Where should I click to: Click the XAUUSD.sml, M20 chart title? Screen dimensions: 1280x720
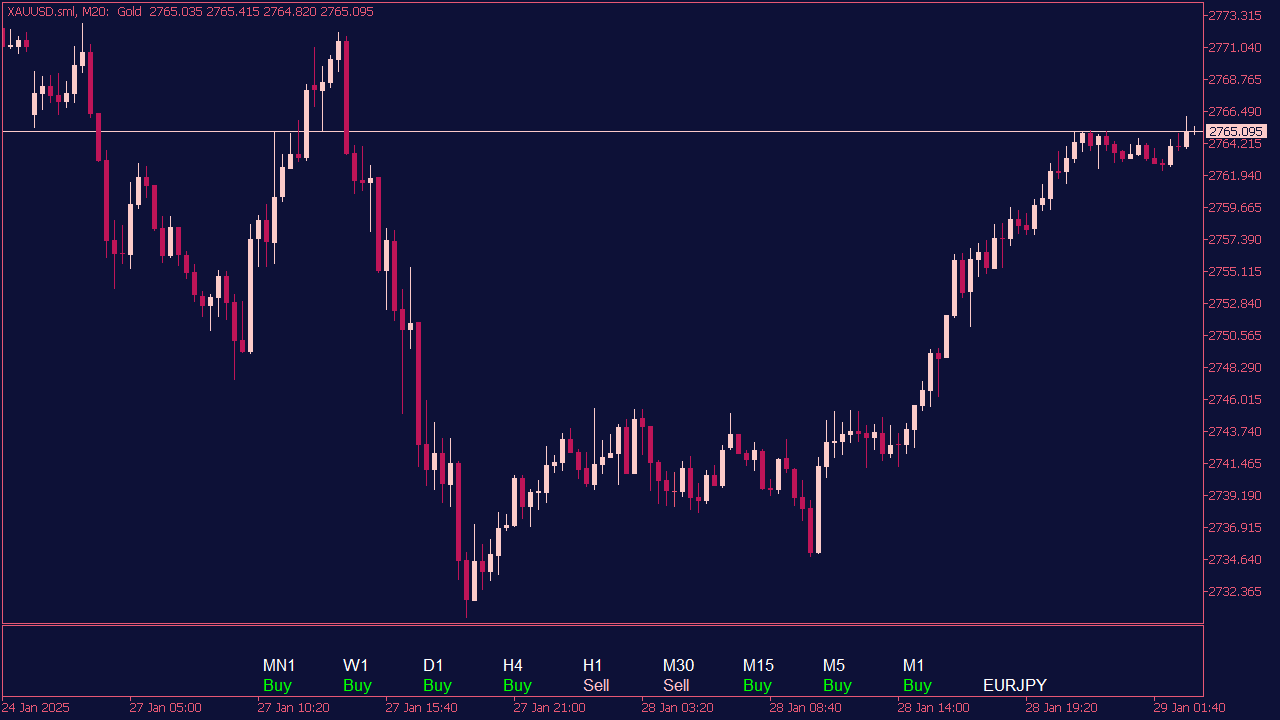[x=57, y=11]
